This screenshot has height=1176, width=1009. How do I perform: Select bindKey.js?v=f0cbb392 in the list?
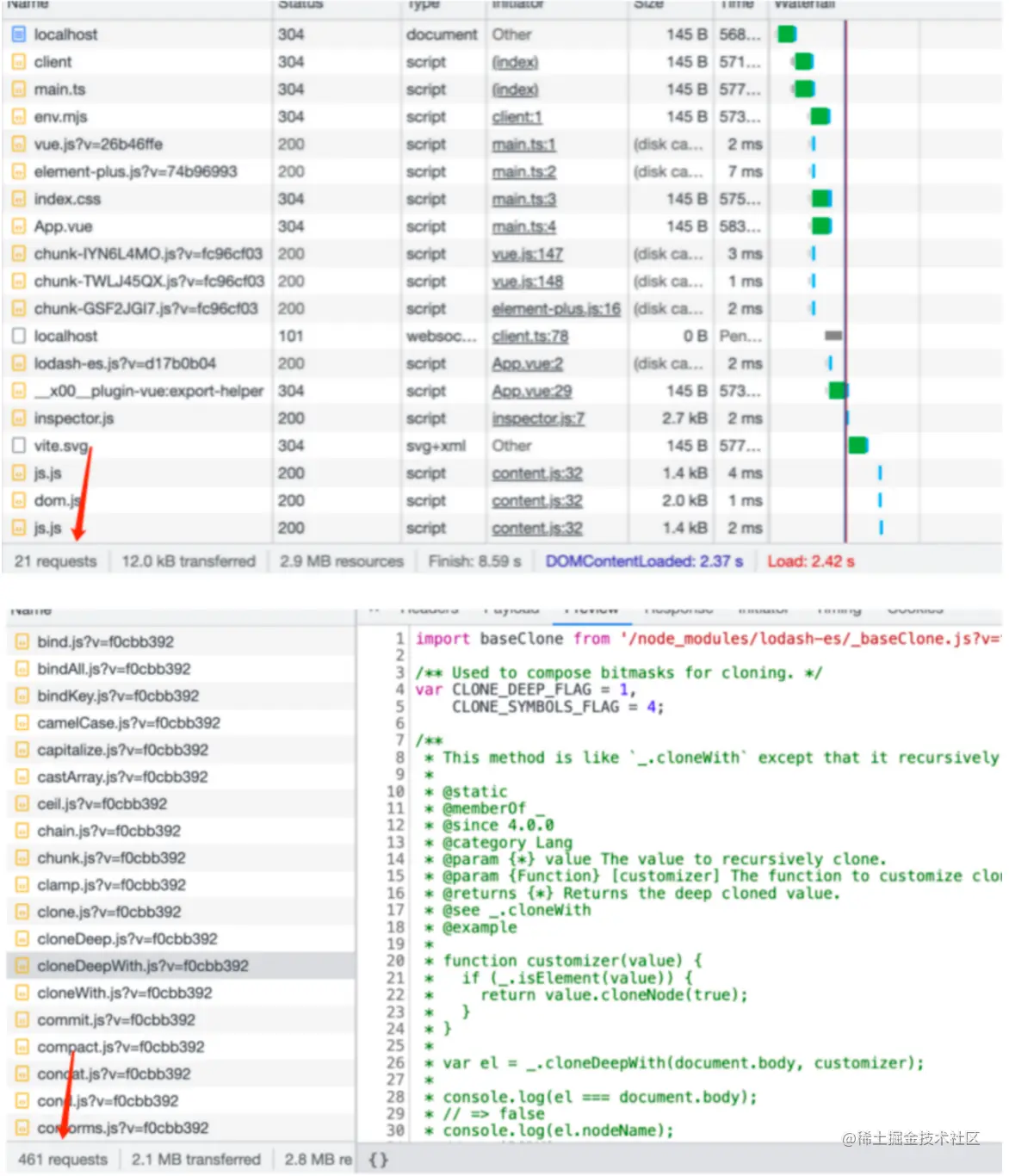coord(118,696)
